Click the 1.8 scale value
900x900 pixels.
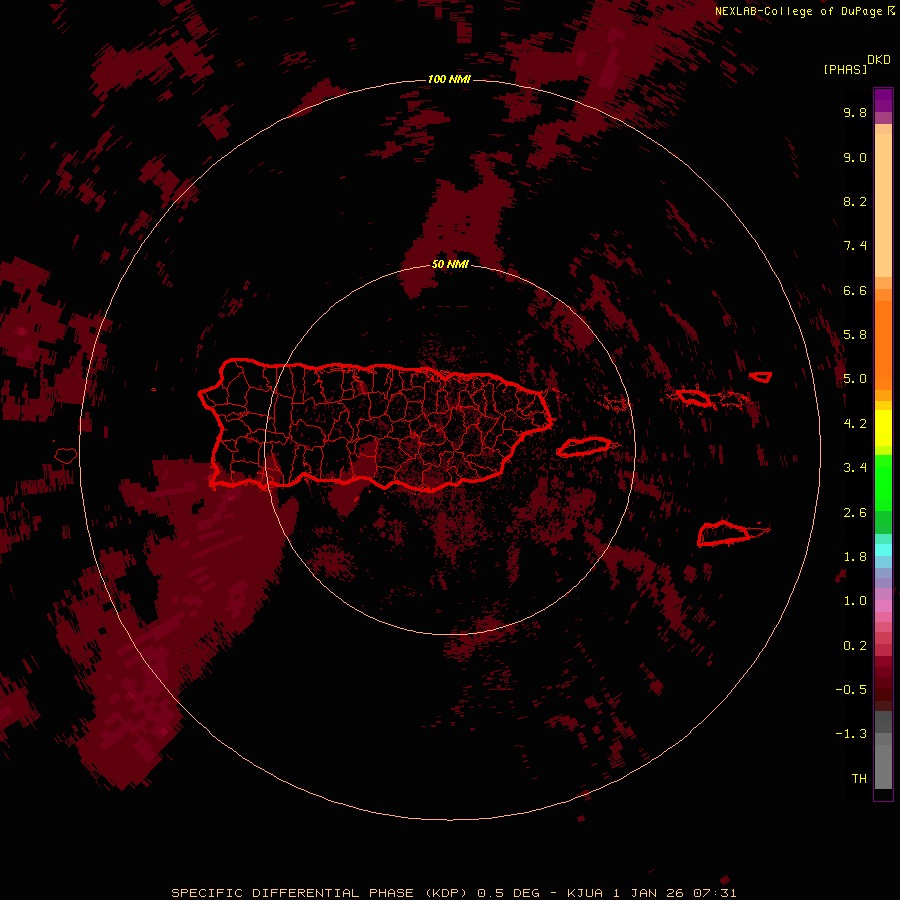[x=855, y=557]
